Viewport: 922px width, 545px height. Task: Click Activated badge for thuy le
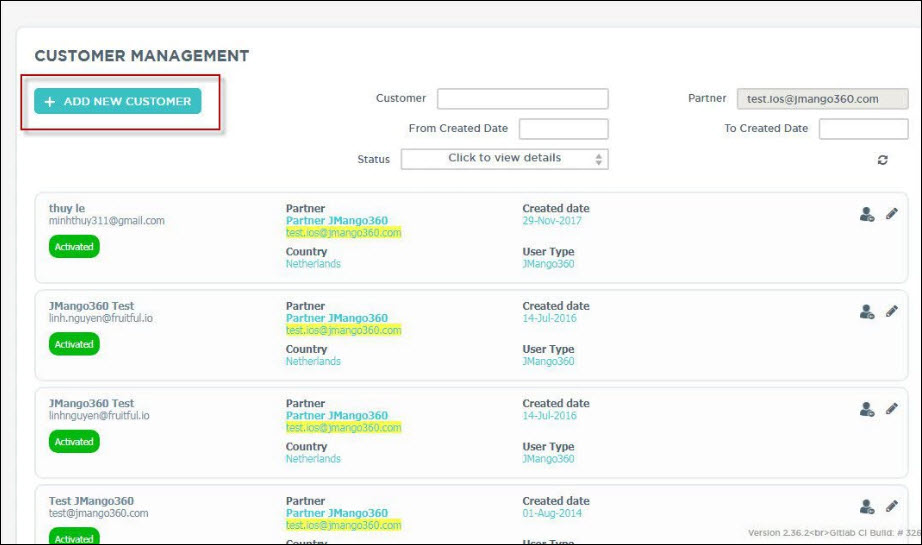pos(74,246)
